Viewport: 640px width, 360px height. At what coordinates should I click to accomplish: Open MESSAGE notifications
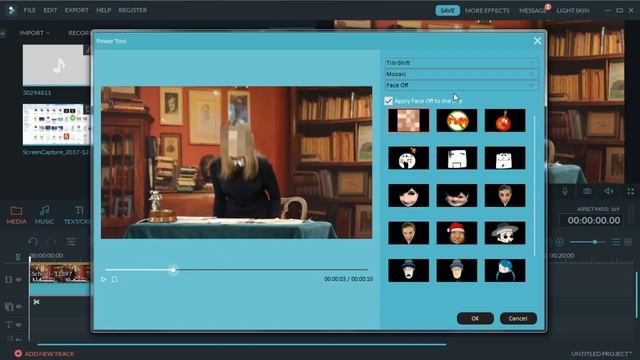click(533, 11)
